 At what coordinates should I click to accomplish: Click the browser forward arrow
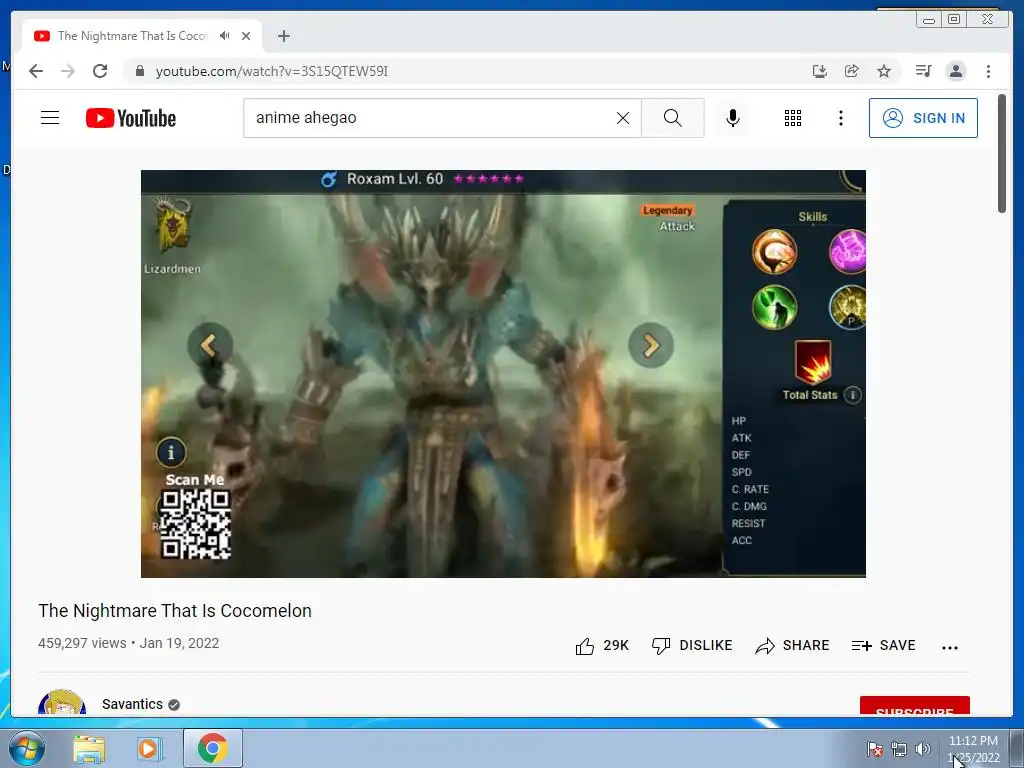tap(68, 71)
